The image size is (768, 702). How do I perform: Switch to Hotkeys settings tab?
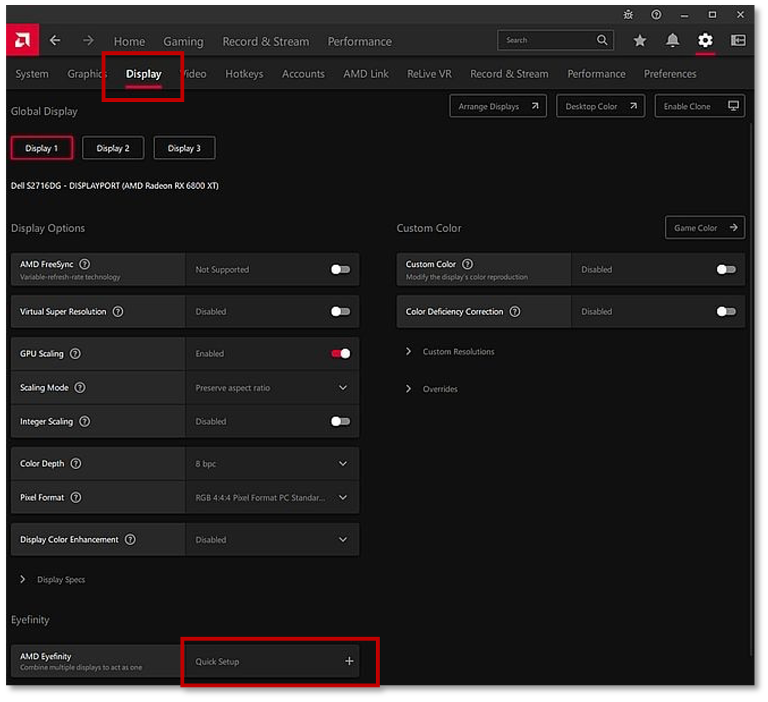click(244, 74)
